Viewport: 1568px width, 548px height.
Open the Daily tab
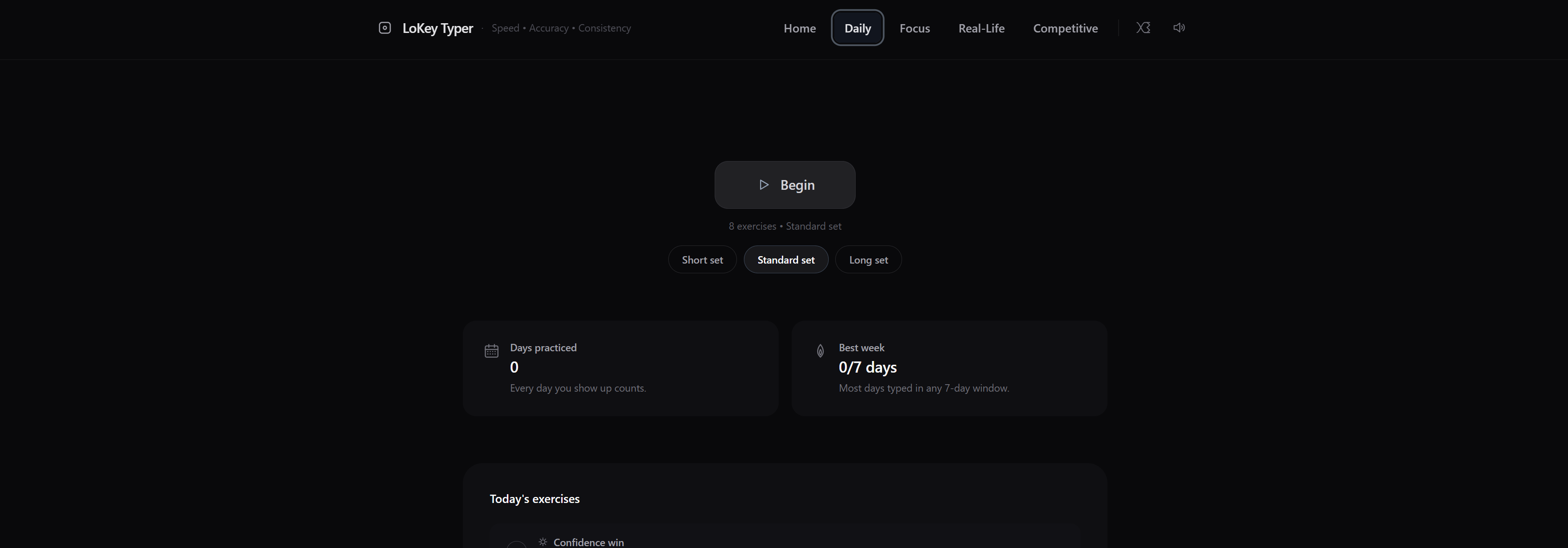click(857, 29)
